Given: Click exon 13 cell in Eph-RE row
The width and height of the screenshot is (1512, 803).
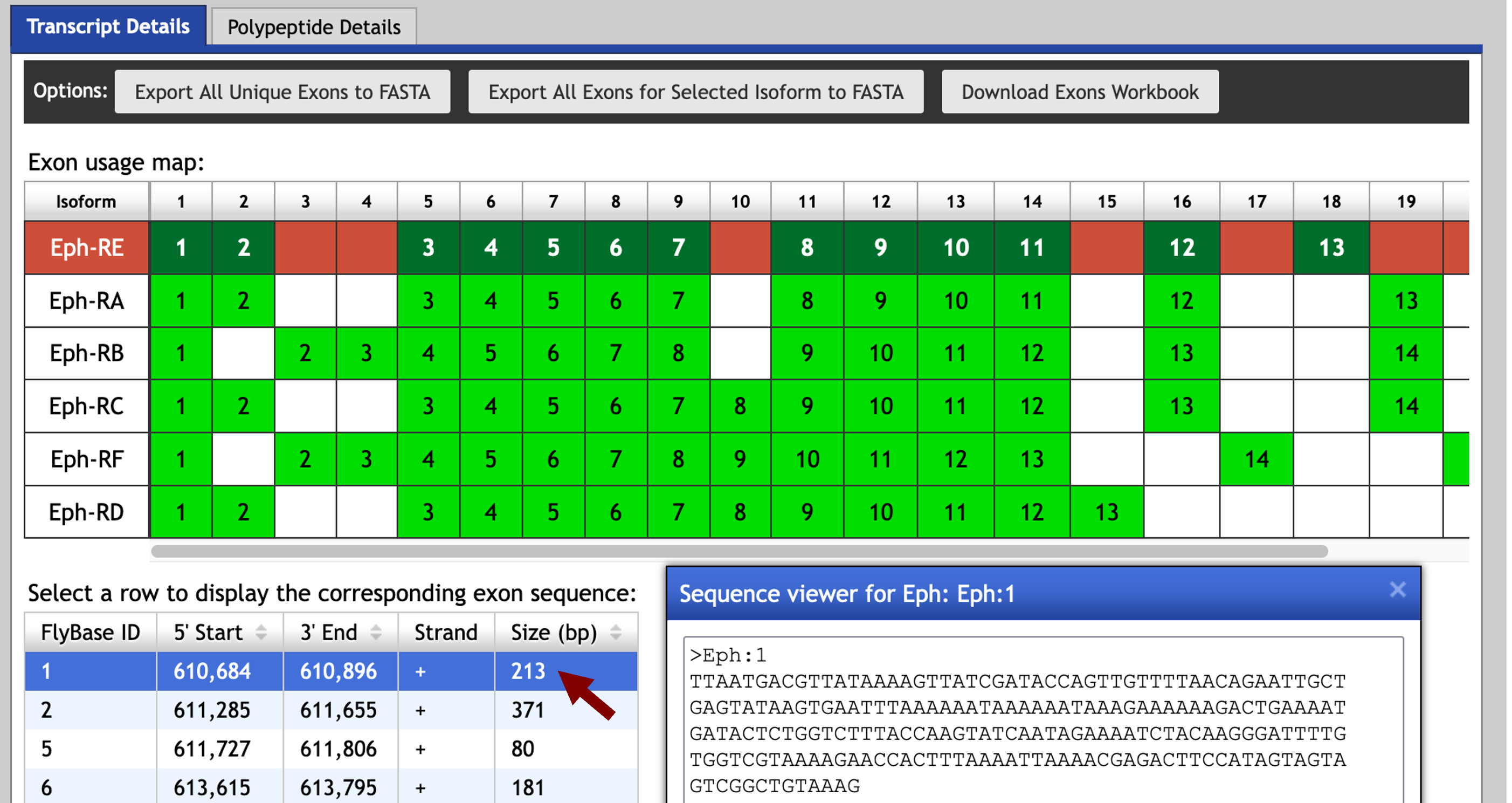Looking at the screenshot, I should coord(1331,248).
